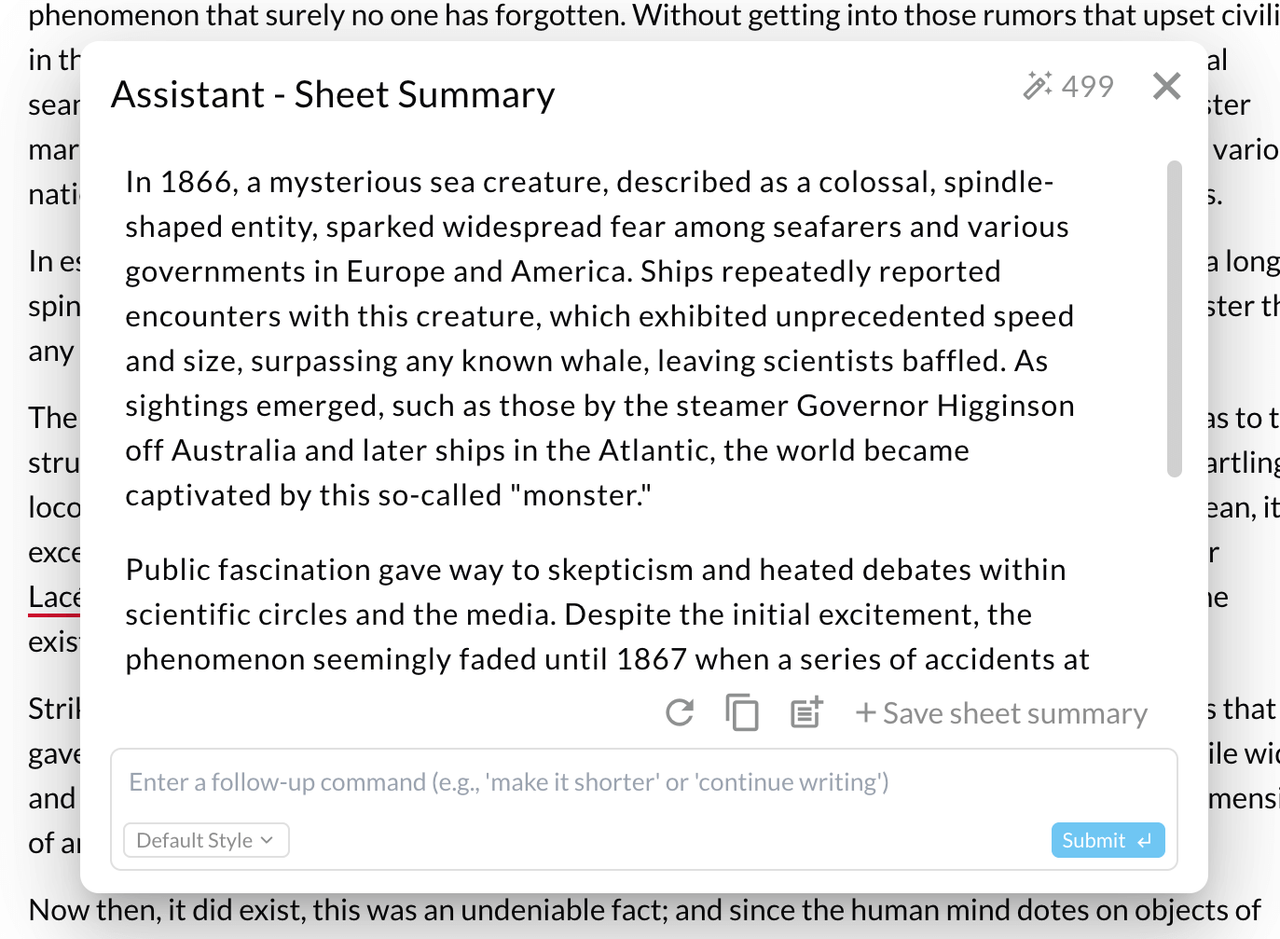Click the "Assistant - Sheet Summary" title
The height and width of the screenshot is (939, 1280).
click(332, 94)
